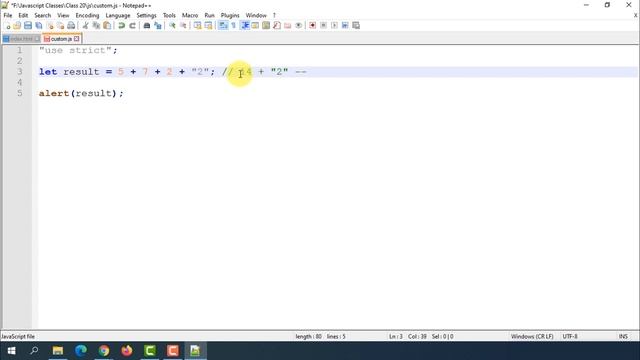This screenshot has height=360, width=640.
Task: Open the Window menu
Action: 256,15
